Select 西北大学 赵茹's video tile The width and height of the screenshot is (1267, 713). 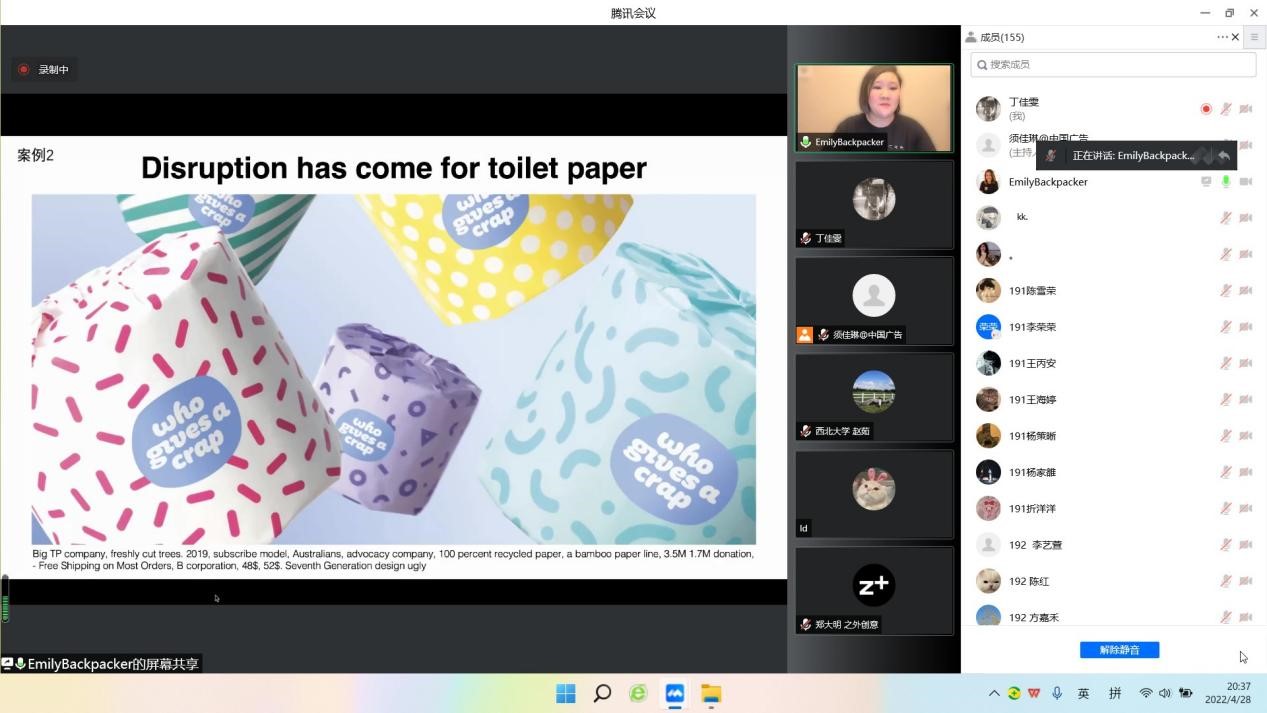click(x=874, y=398)
